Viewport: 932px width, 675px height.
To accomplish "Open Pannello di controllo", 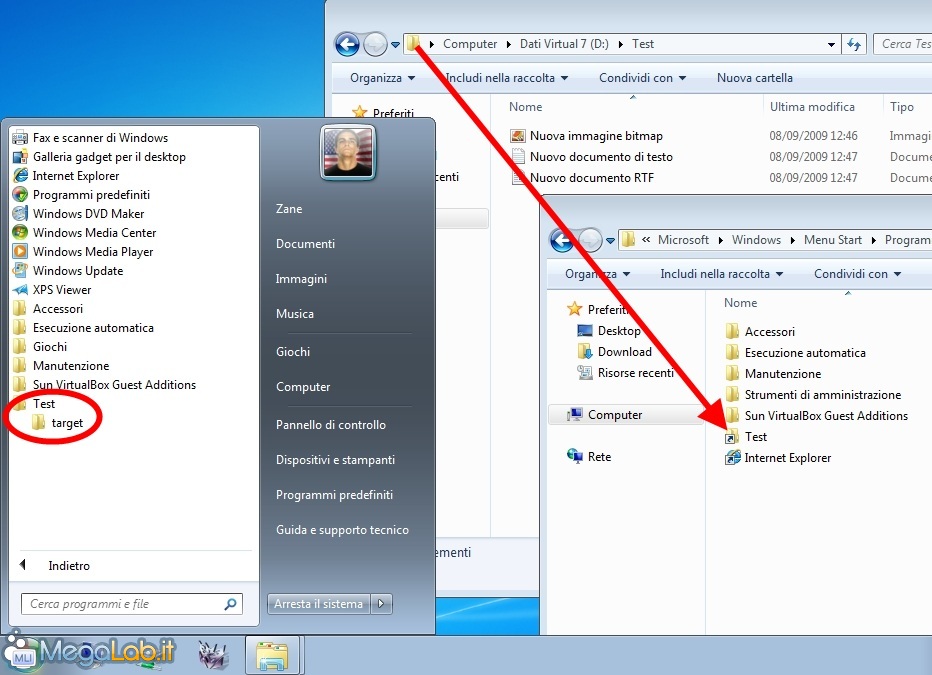I will 331,425.
